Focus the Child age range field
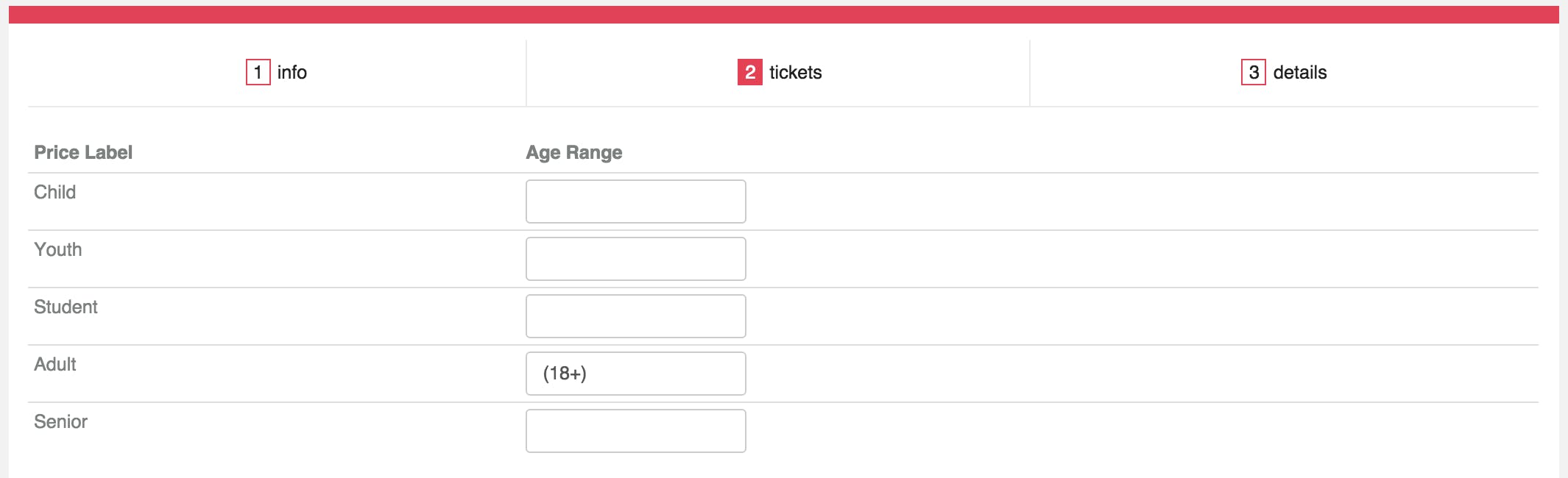The width and height of the screenshot is (1568, 478). click(636, 201)
